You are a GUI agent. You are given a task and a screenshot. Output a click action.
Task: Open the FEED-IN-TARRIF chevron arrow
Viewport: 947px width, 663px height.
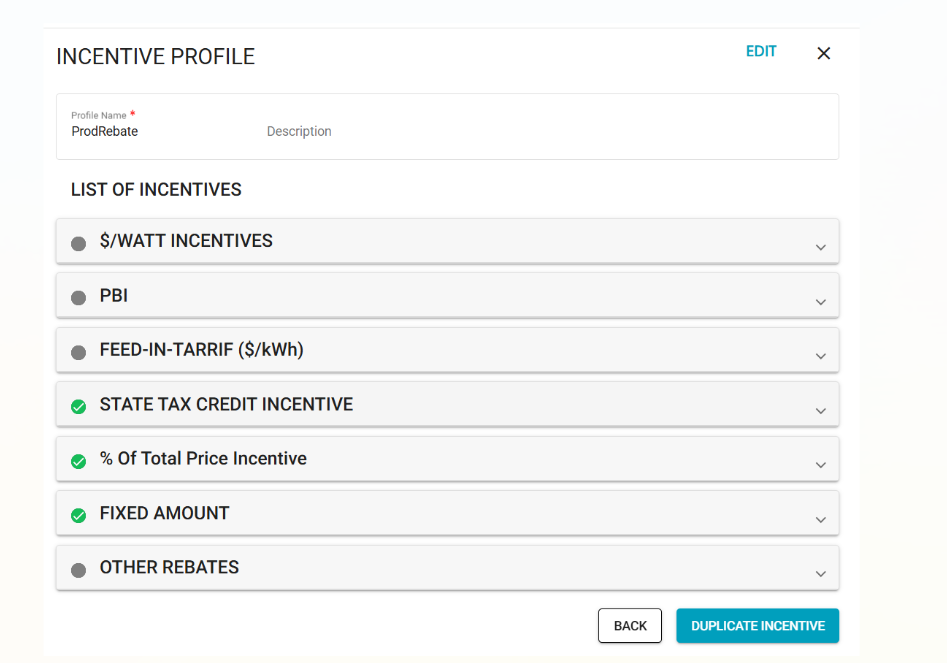(x=820, y=356)
